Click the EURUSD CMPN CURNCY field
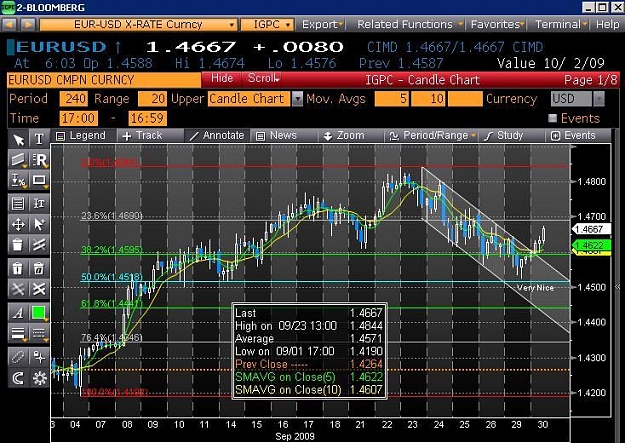Viewport: 625px width, 443px height. click(x=104, y=80)
